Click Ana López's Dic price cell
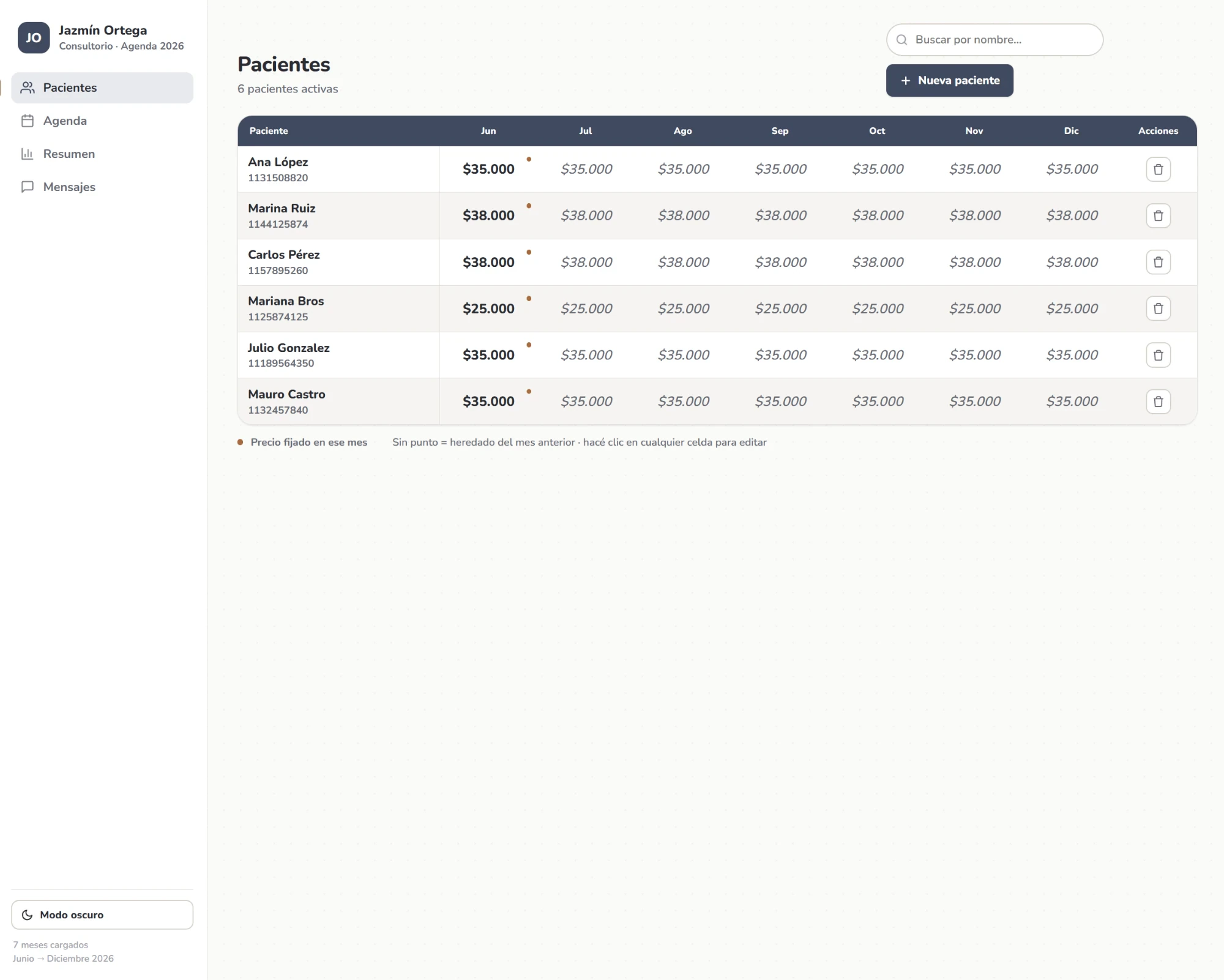 click(1072, 169)
